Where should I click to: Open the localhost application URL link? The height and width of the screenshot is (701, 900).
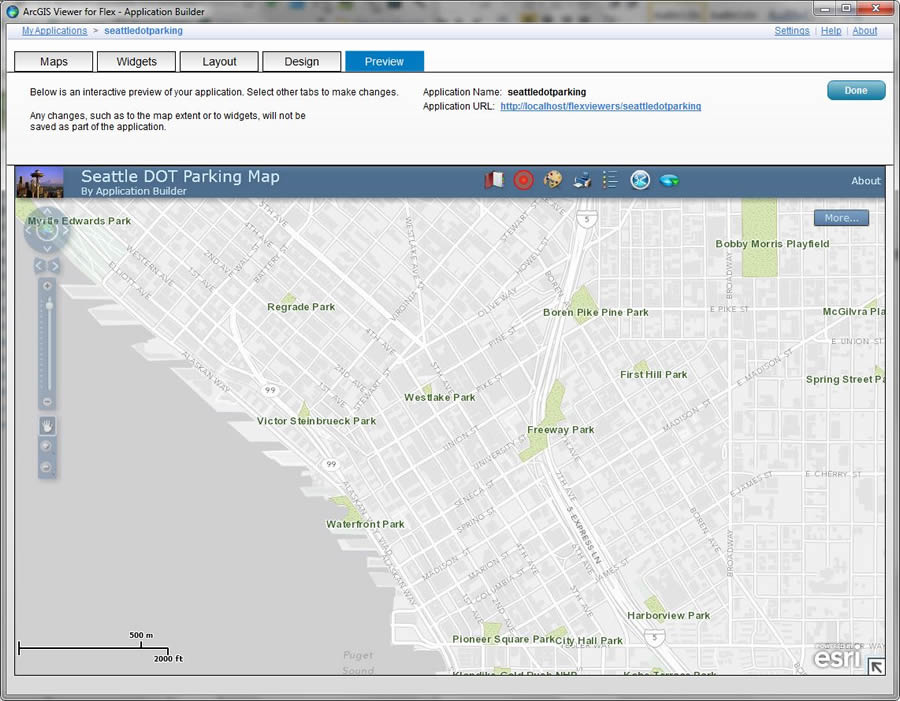pos(600,106)
